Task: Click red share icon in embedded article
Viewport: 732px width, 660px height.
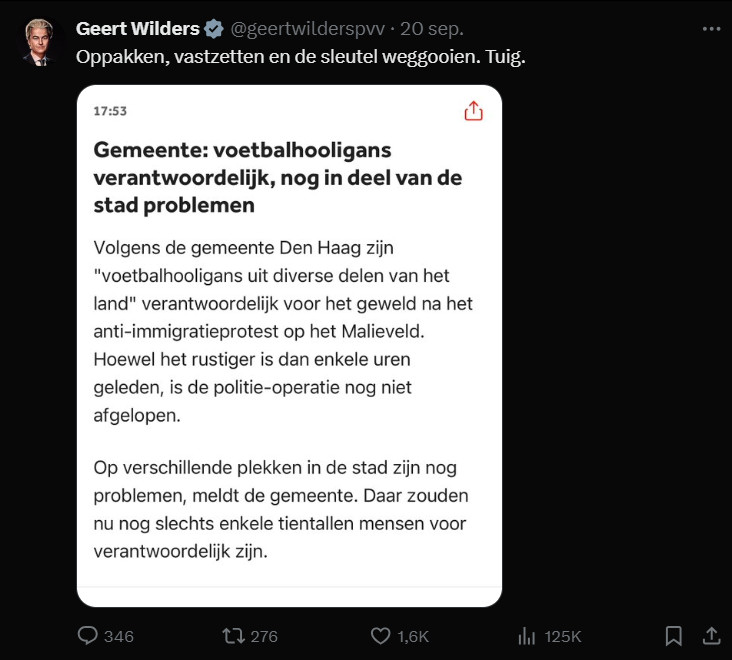Action: 473,112
